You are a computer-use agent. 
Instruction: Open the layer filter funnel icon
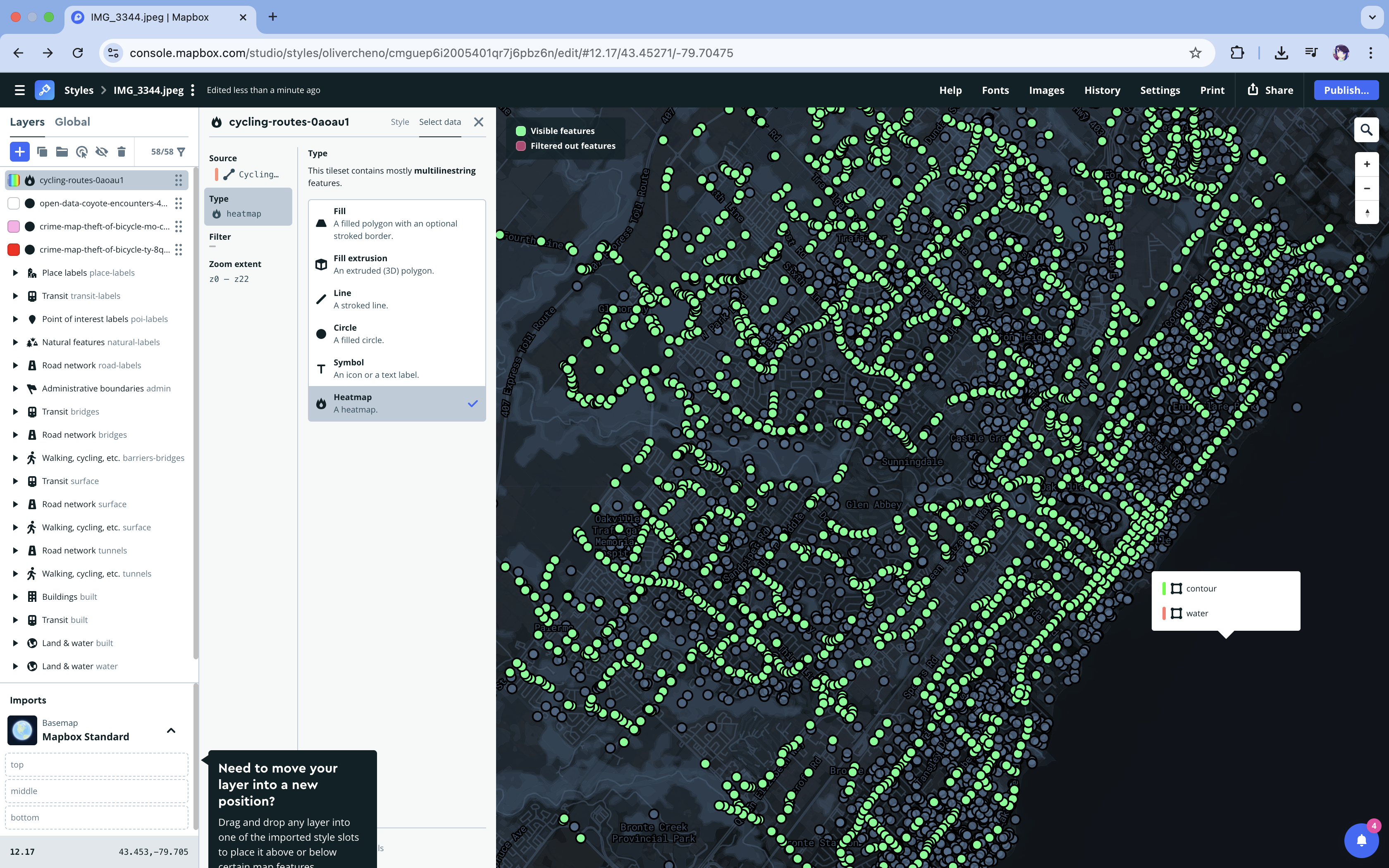pos(181,152)
